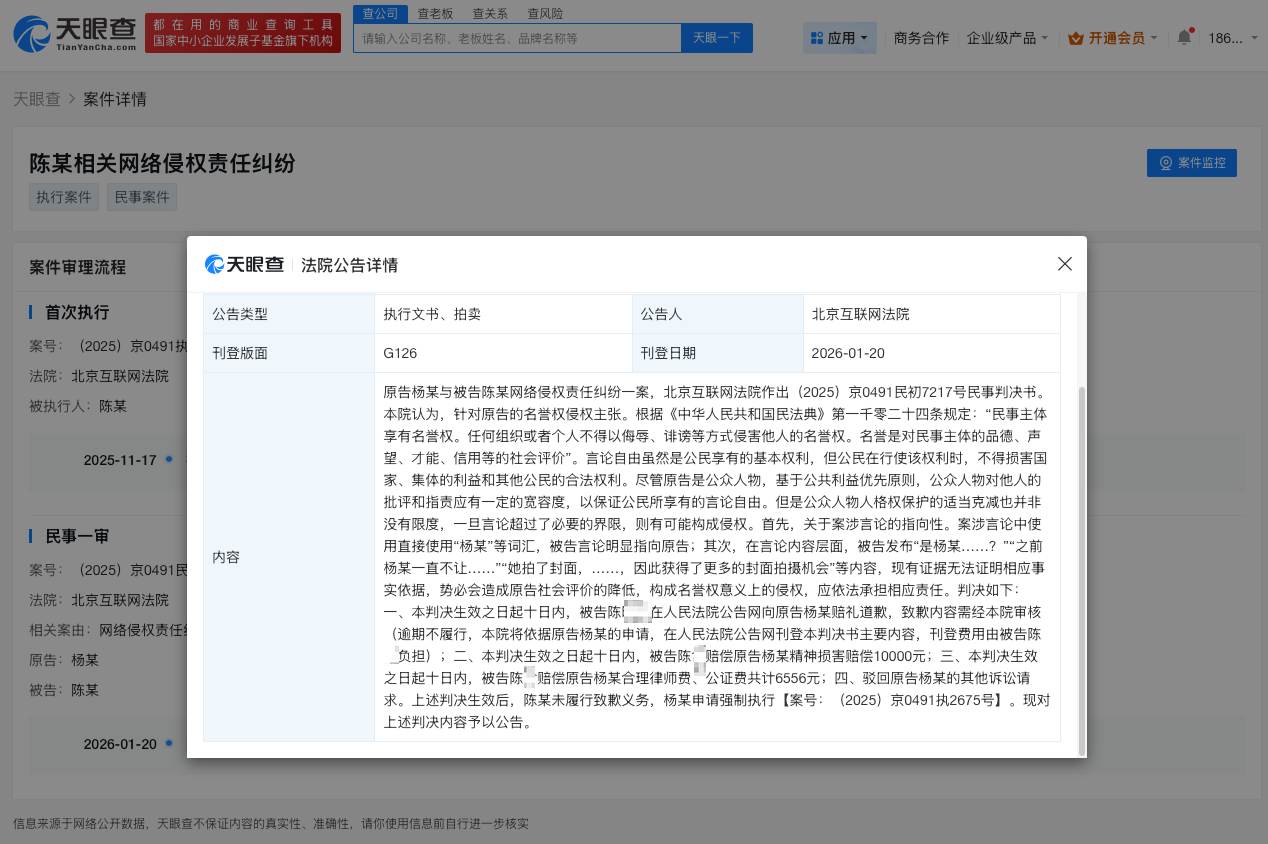Switch to the 查老板 tab
The image size is (1268, 844).
434,13
